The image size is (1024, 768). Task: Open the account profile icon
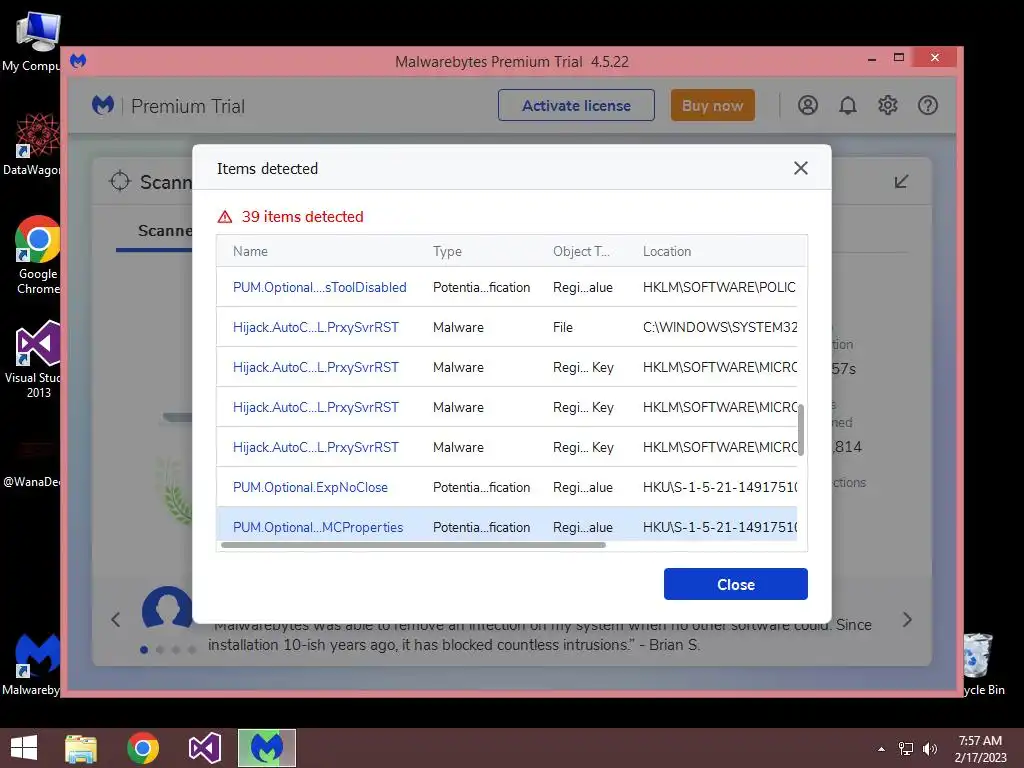pyautogui.click(x=808, y=105)
